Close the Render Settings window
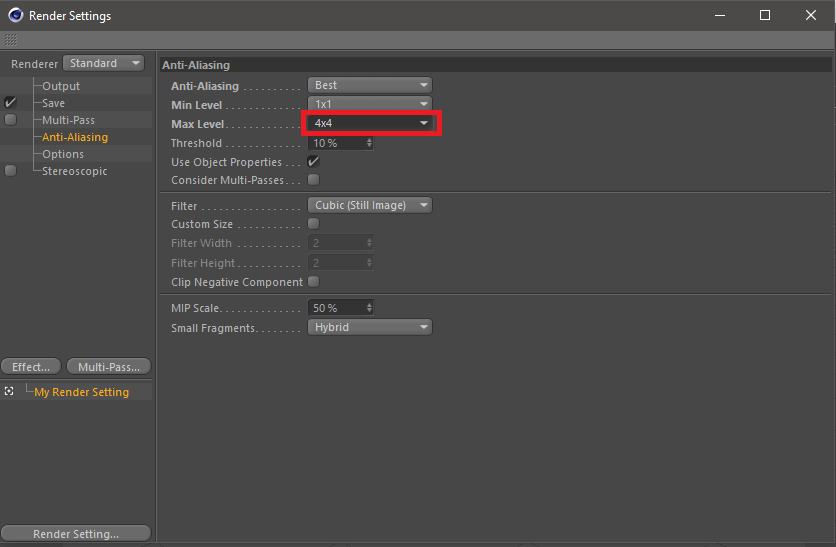 [810, 15]
